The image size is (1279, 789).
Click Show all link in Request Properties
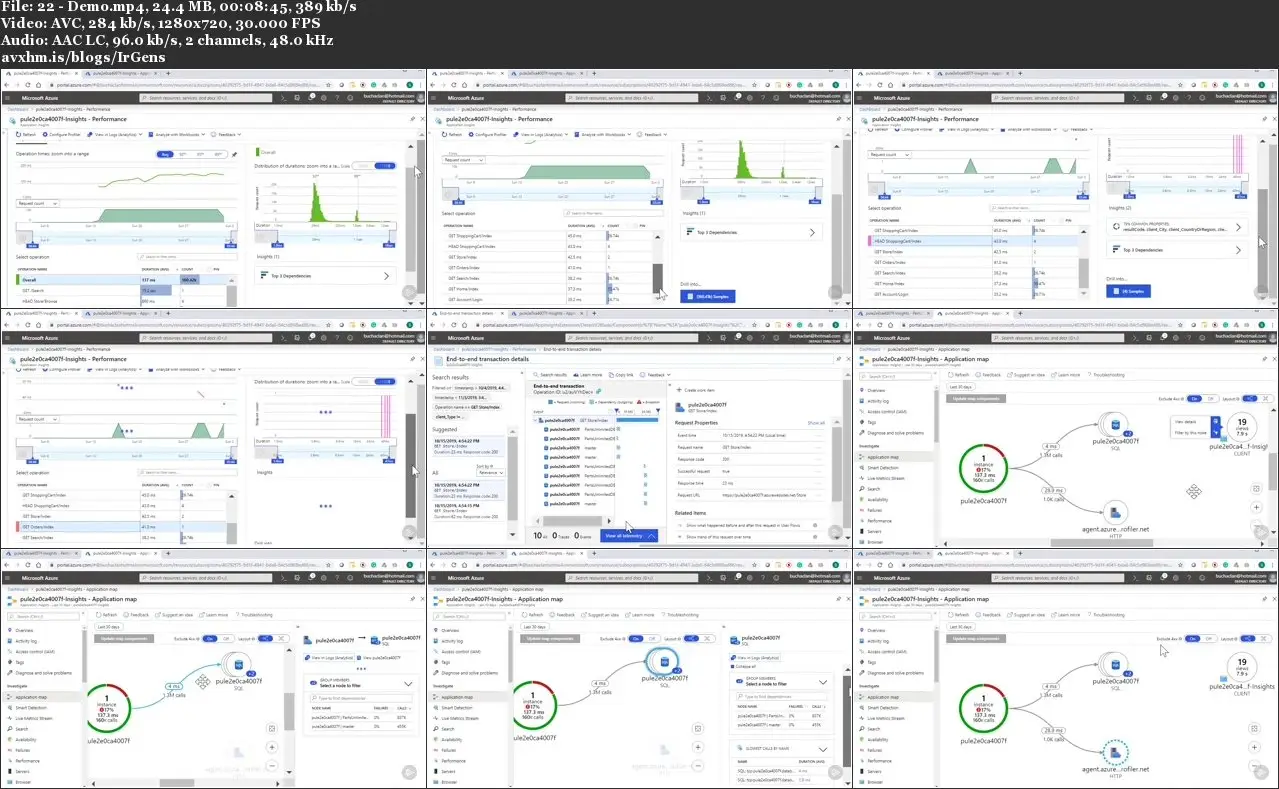[x=816, y=423]
